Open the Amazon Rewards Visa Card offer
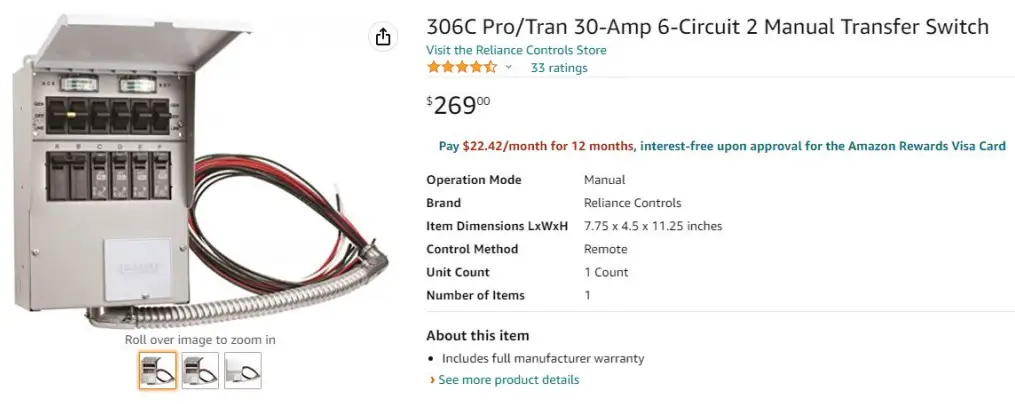Screen dimensions: 1015x404 pos(822,146)
